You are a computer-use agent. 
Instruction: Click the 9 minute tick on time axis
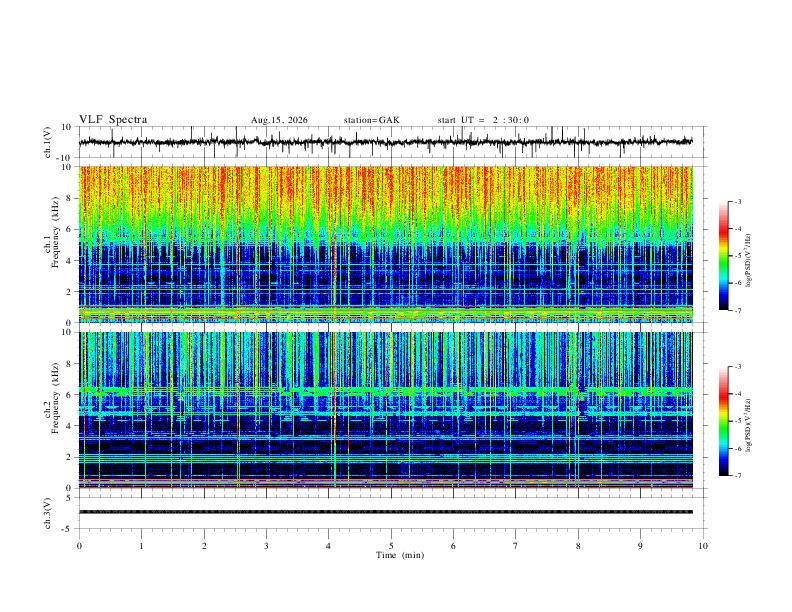click(x=640, y=546)
